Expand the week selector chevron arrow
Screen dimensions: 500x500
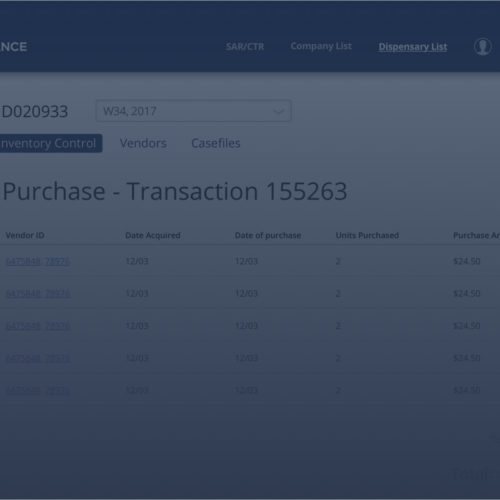click(x=279, y=111)
